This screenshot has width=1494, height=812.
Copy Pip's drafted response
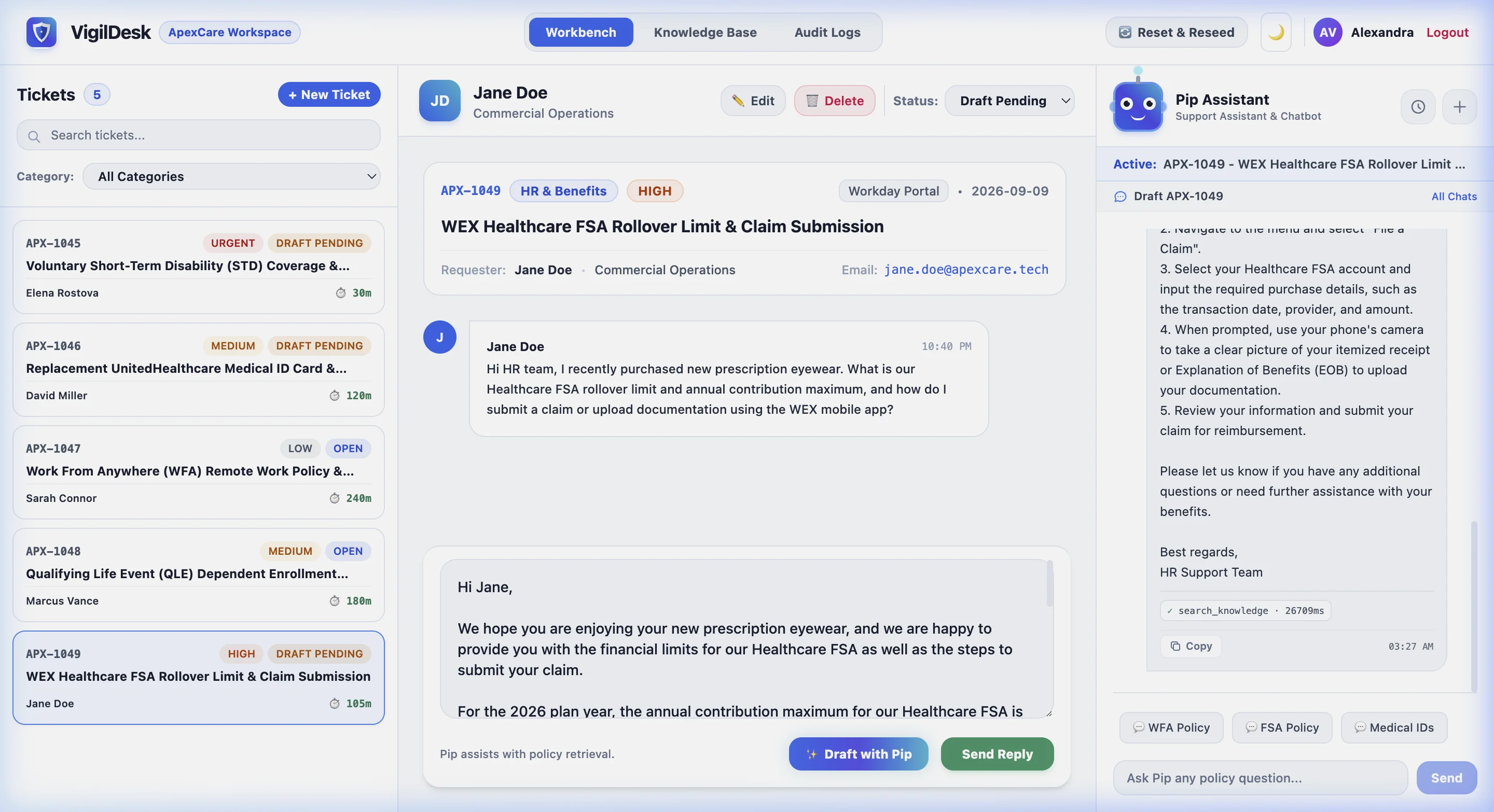click(x=1191, y=646)
